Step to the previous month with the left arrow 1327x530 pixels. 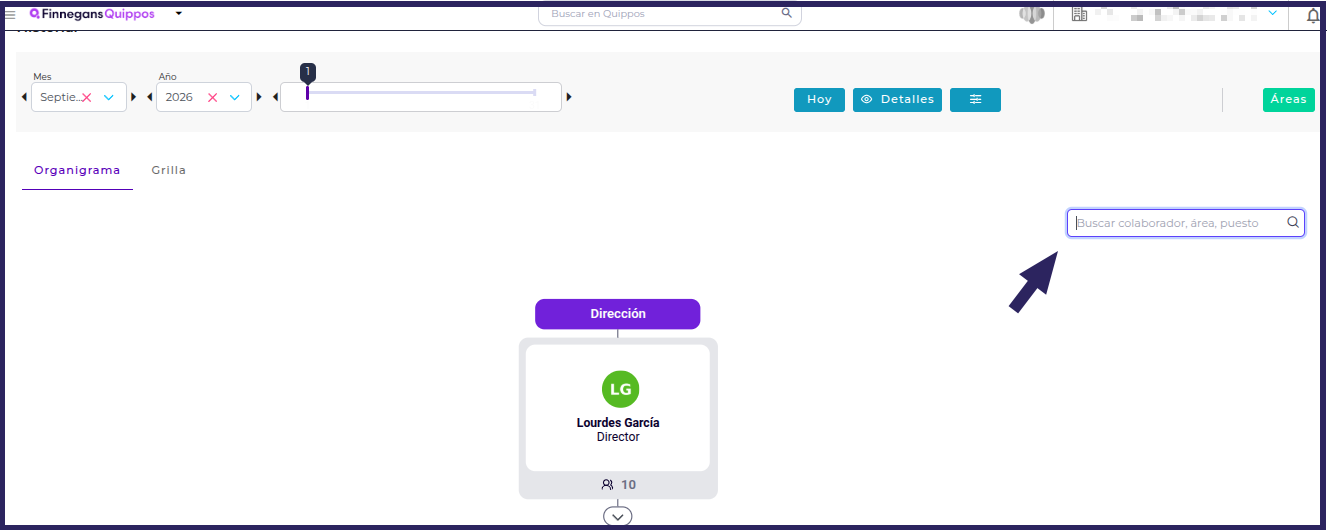(24, 97)
